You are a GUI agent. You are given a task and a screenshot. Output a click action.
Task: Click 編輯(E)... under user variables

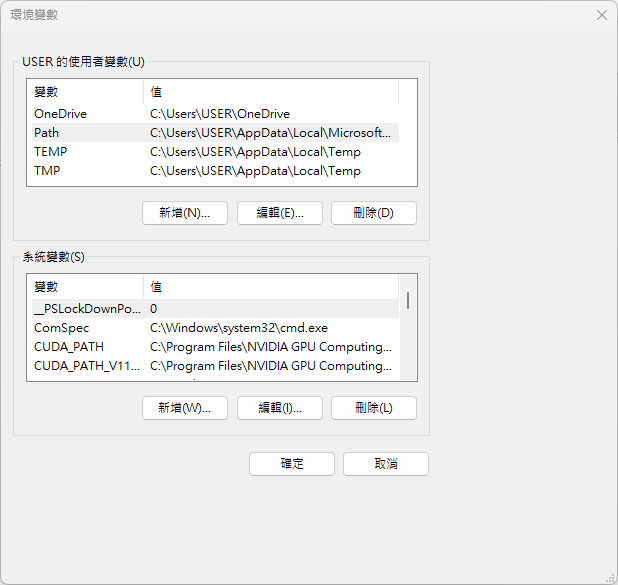tap(280, 213)
